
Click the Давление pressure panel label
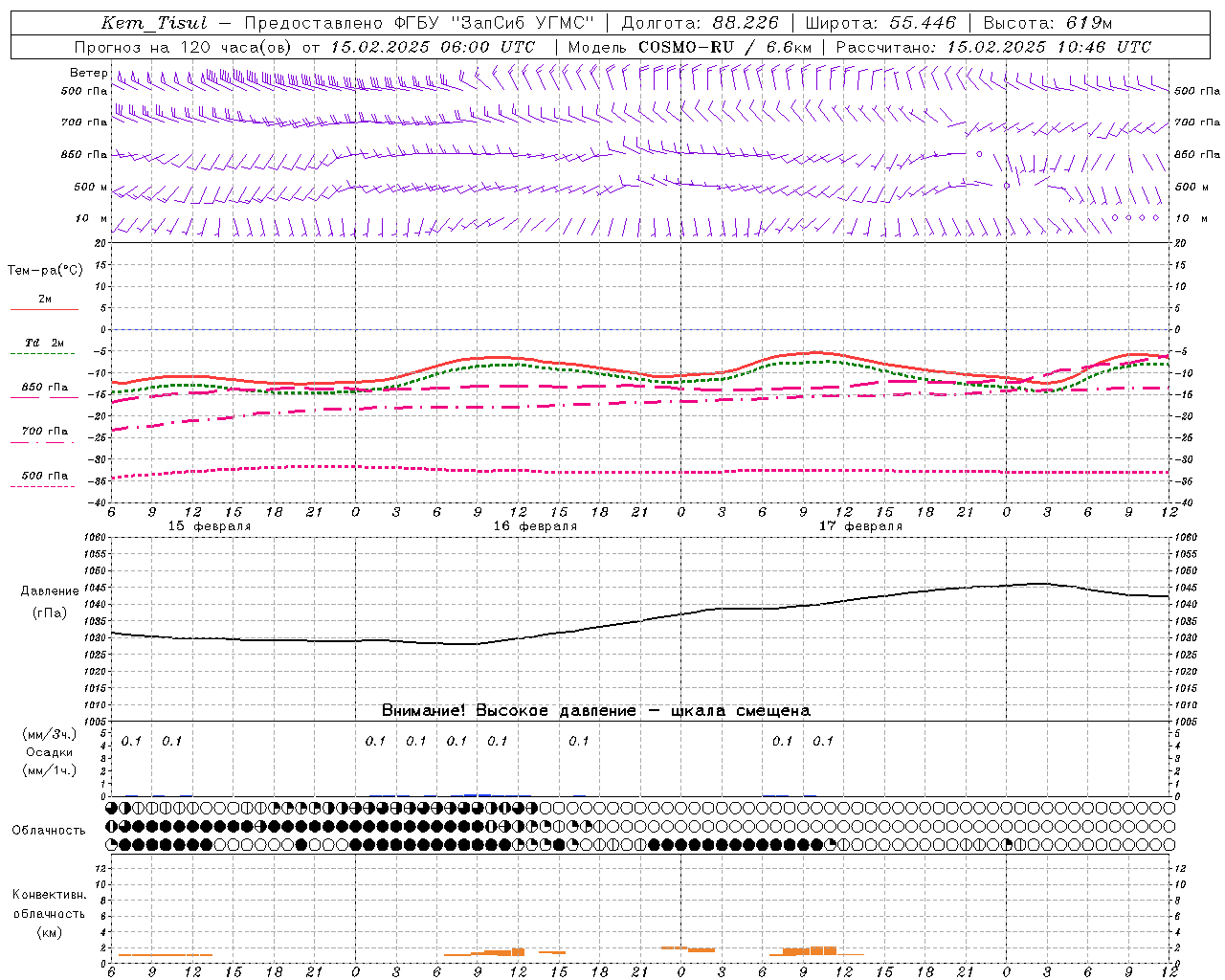50,591
